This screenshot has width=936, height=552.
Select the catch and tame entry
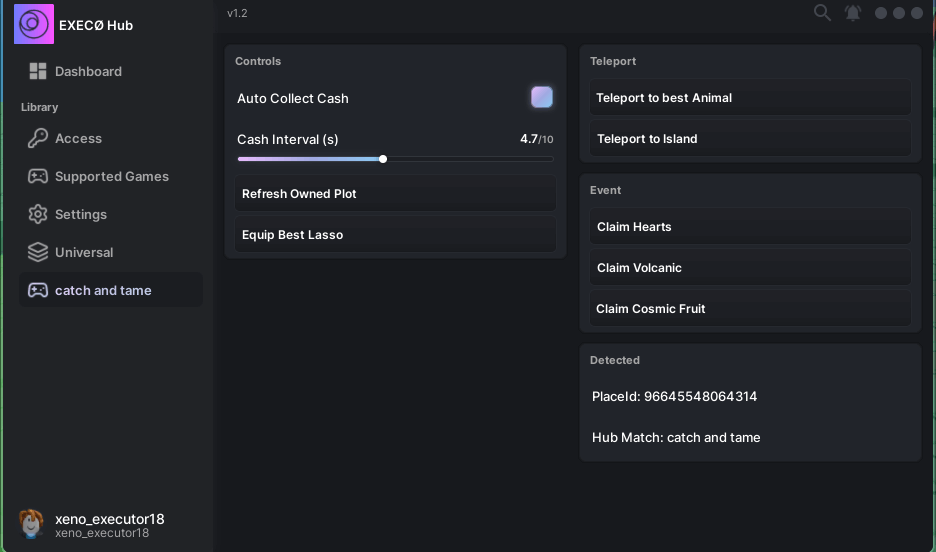pyautogui.click(x=111, y=290)
